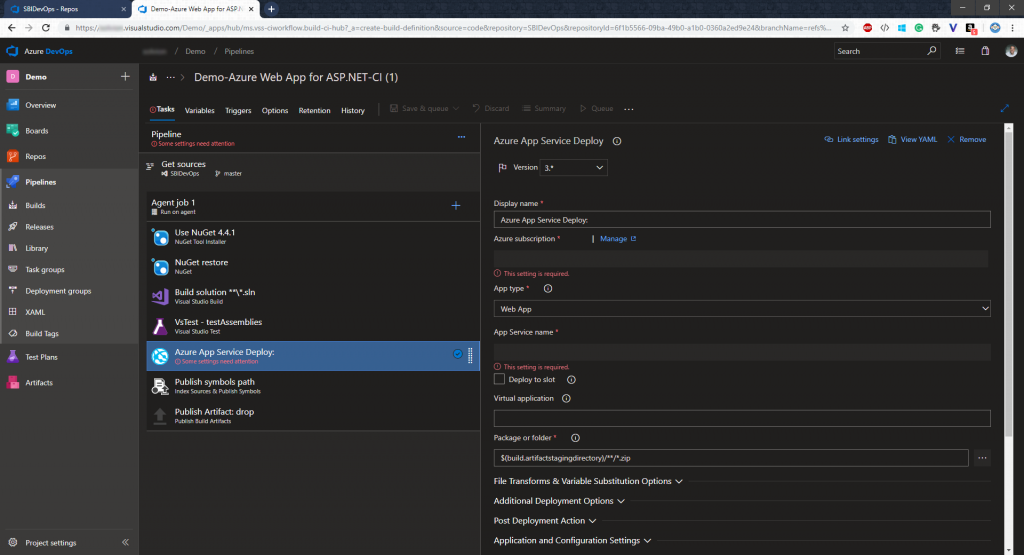
Task: Open Save & queue dropdown
Action: click(424, 108)
